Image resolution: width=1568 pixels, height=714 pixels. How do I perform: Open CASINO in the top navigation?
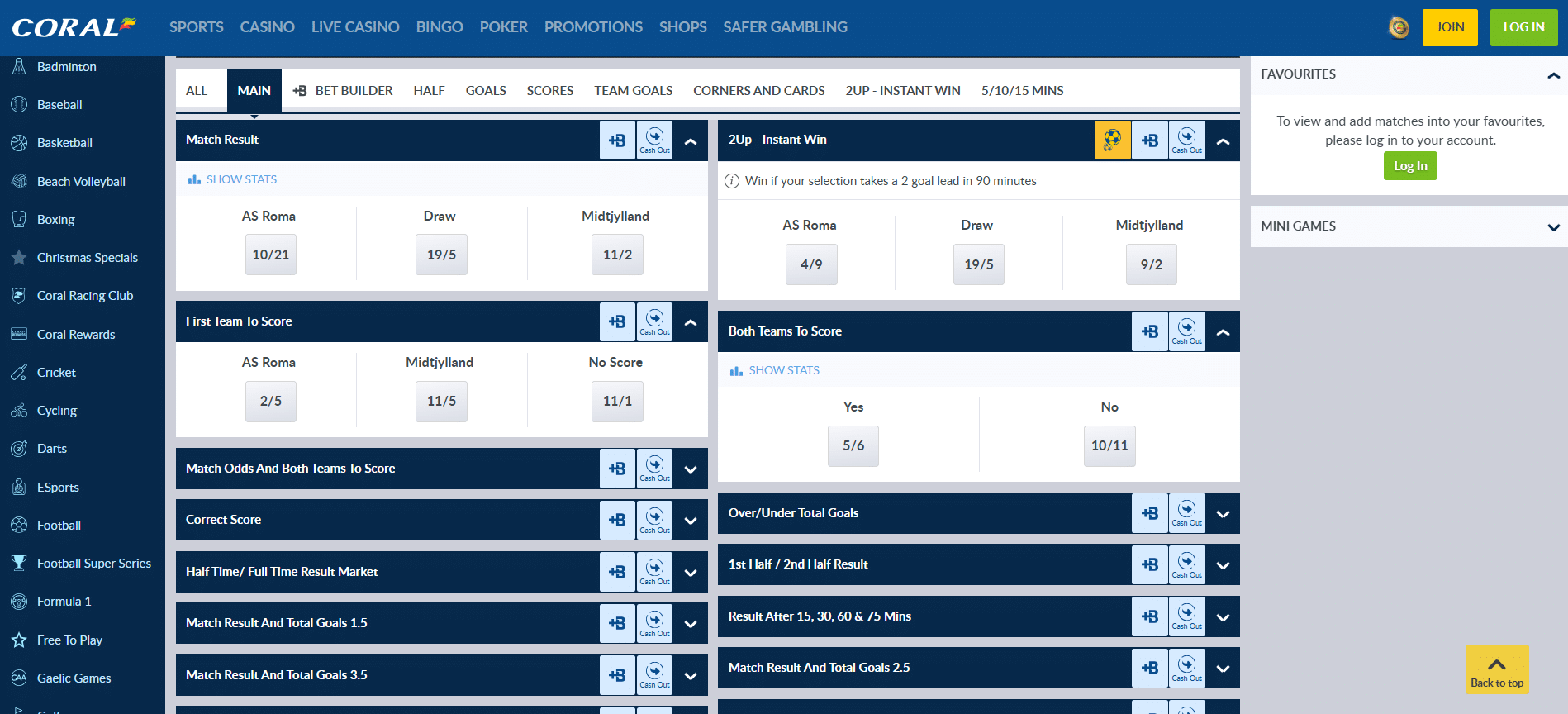pyautogui.click(x=267, y=27)
